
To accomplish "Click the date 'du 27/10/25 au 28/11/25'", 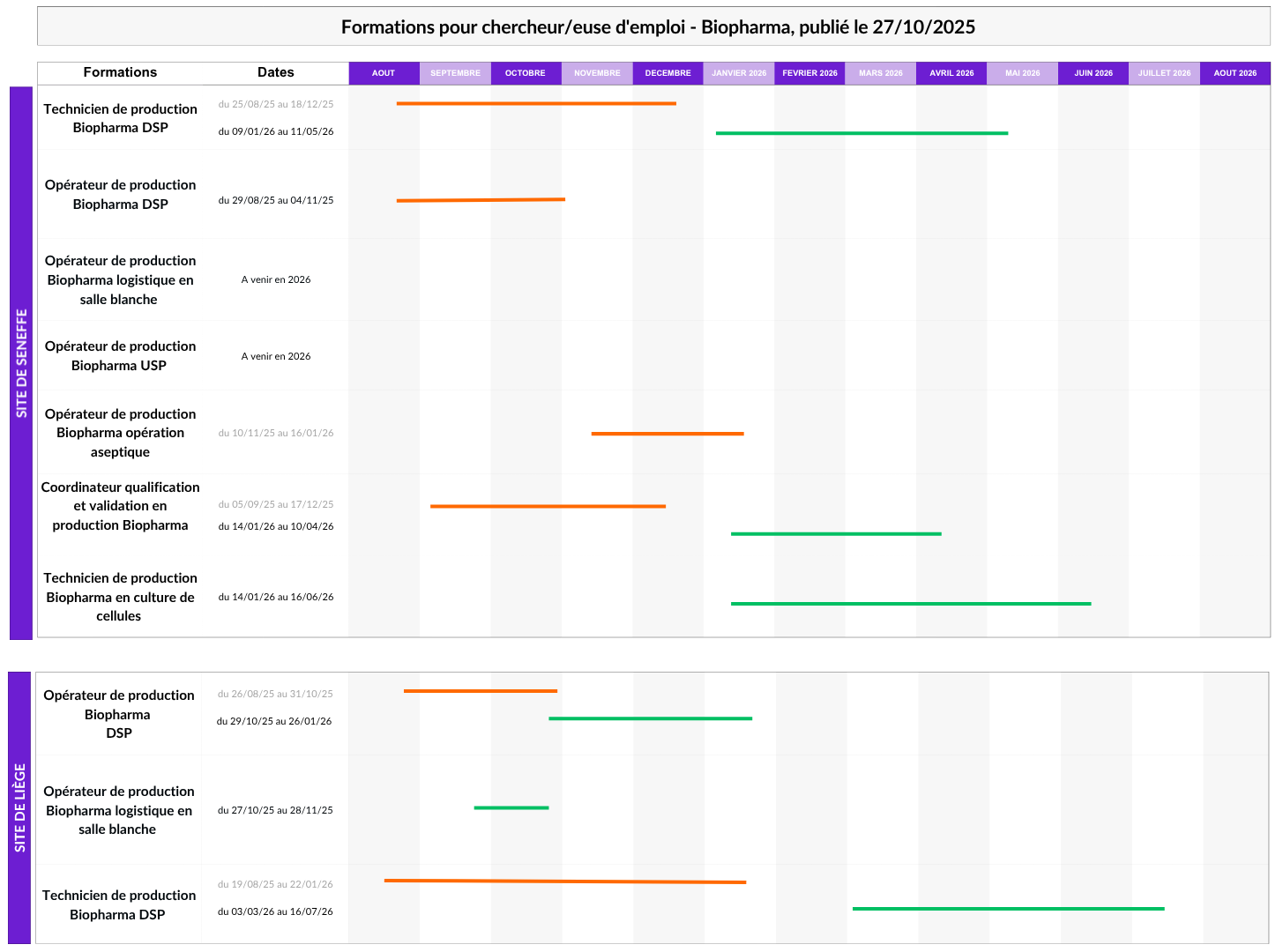I will [x=275, y=810].
